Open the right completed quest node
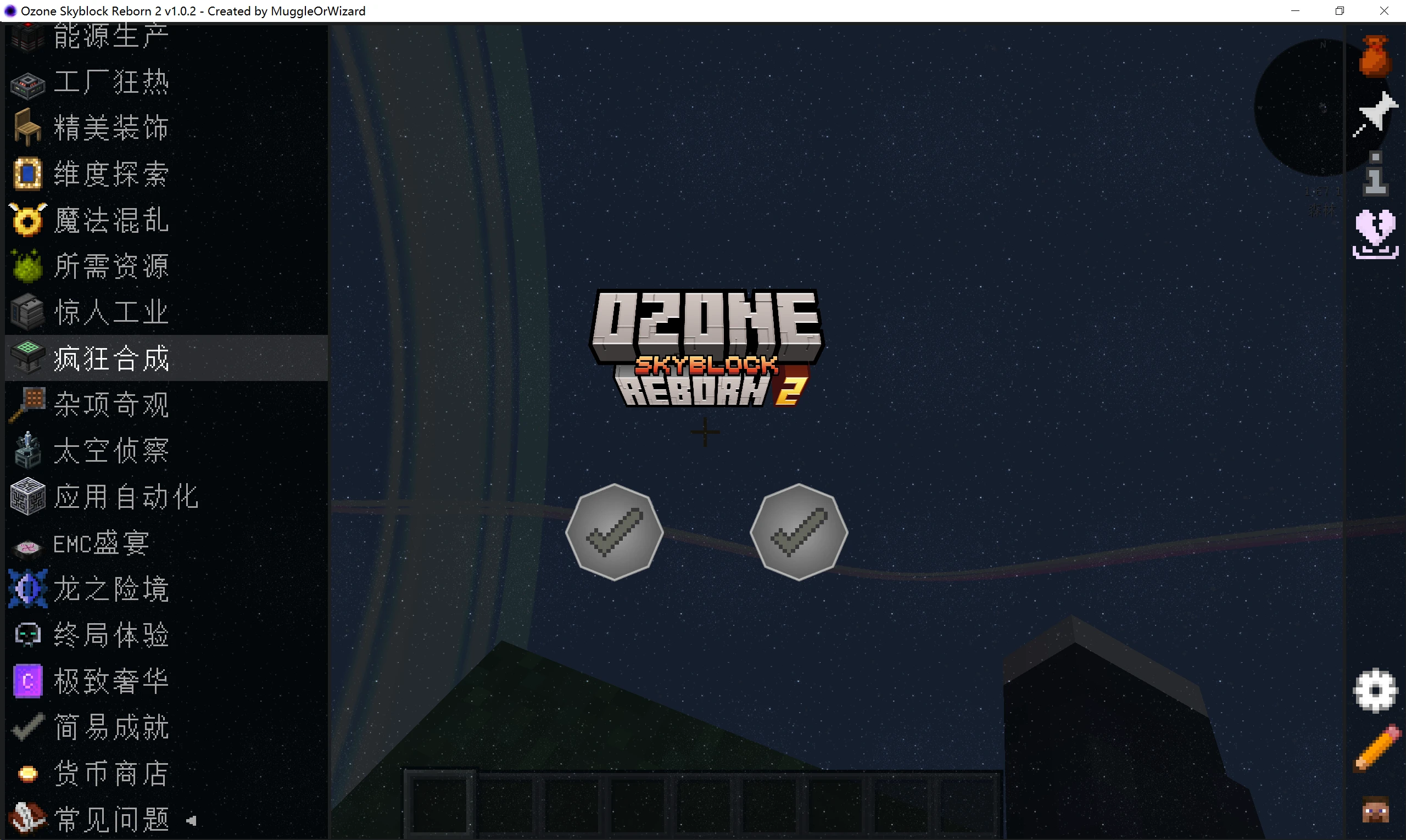Viewport: 1406px width, 840px height. coord(799,532)
